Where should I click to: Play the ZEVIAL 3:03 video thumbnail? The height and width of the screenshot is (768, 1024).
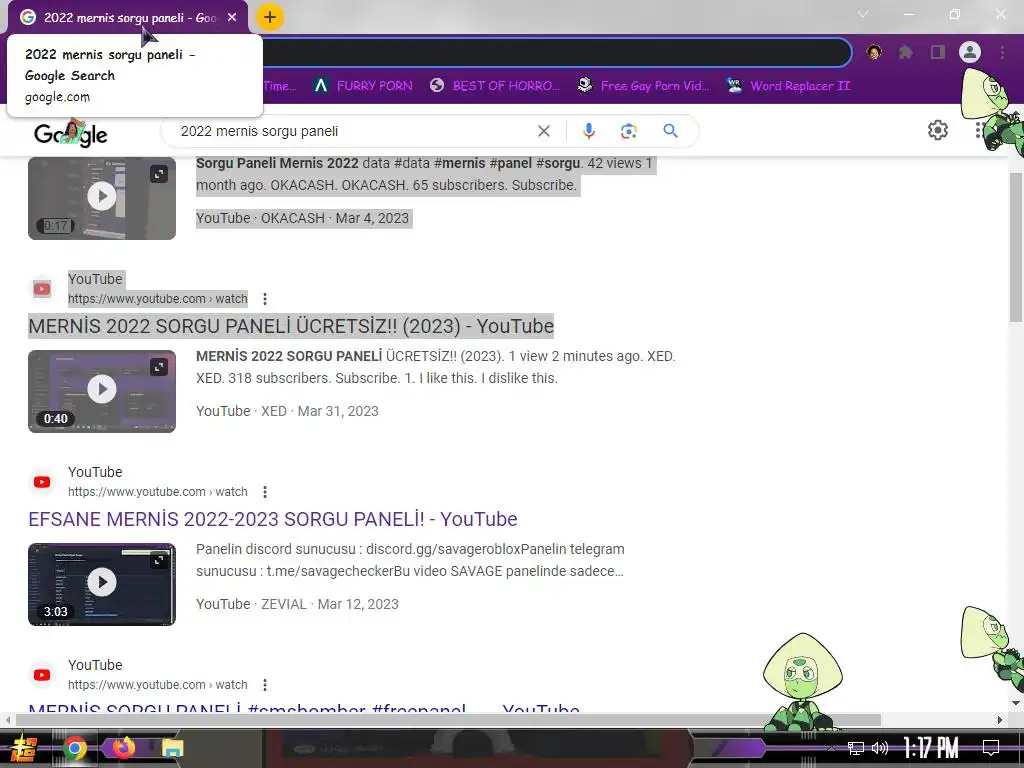(102, 584)
